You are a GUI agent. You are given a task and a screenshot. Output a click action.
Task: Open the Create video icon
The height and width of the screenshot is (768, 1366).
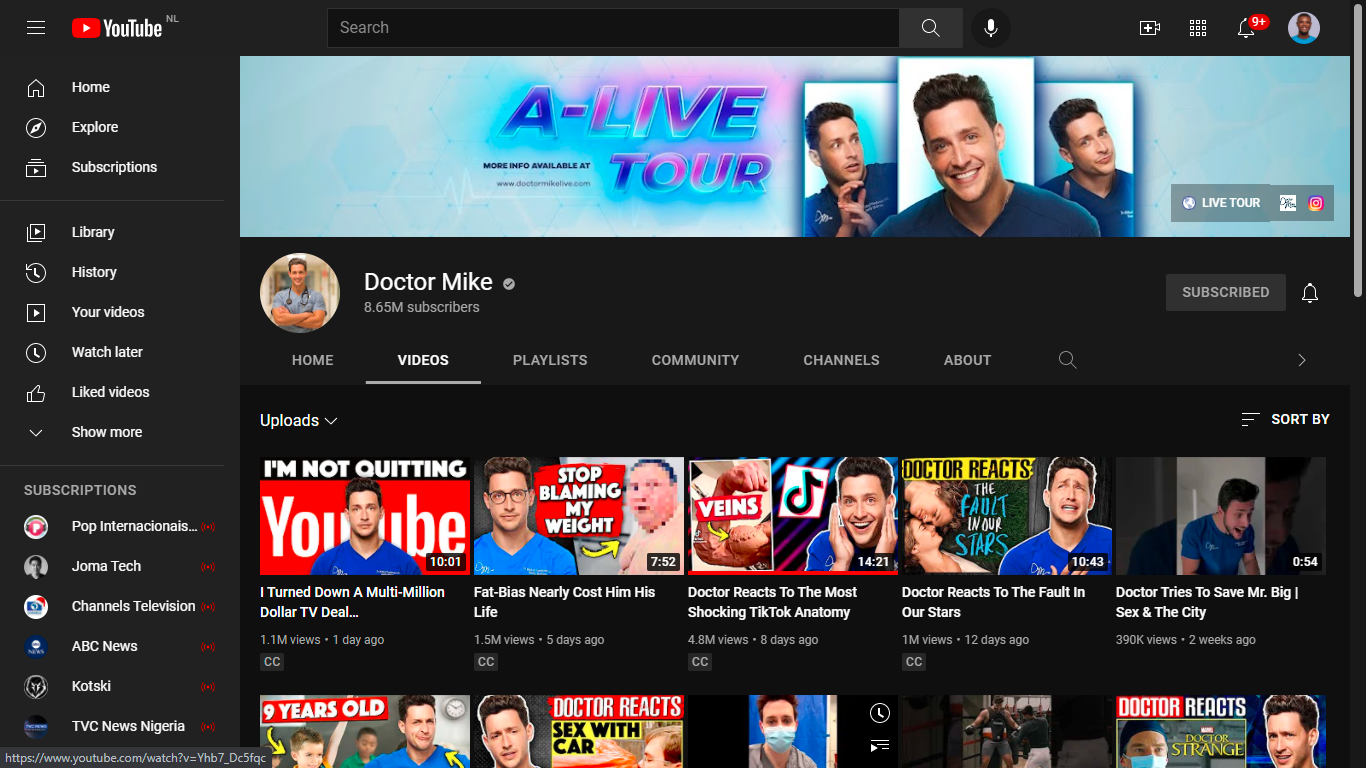coord(1150,28)
